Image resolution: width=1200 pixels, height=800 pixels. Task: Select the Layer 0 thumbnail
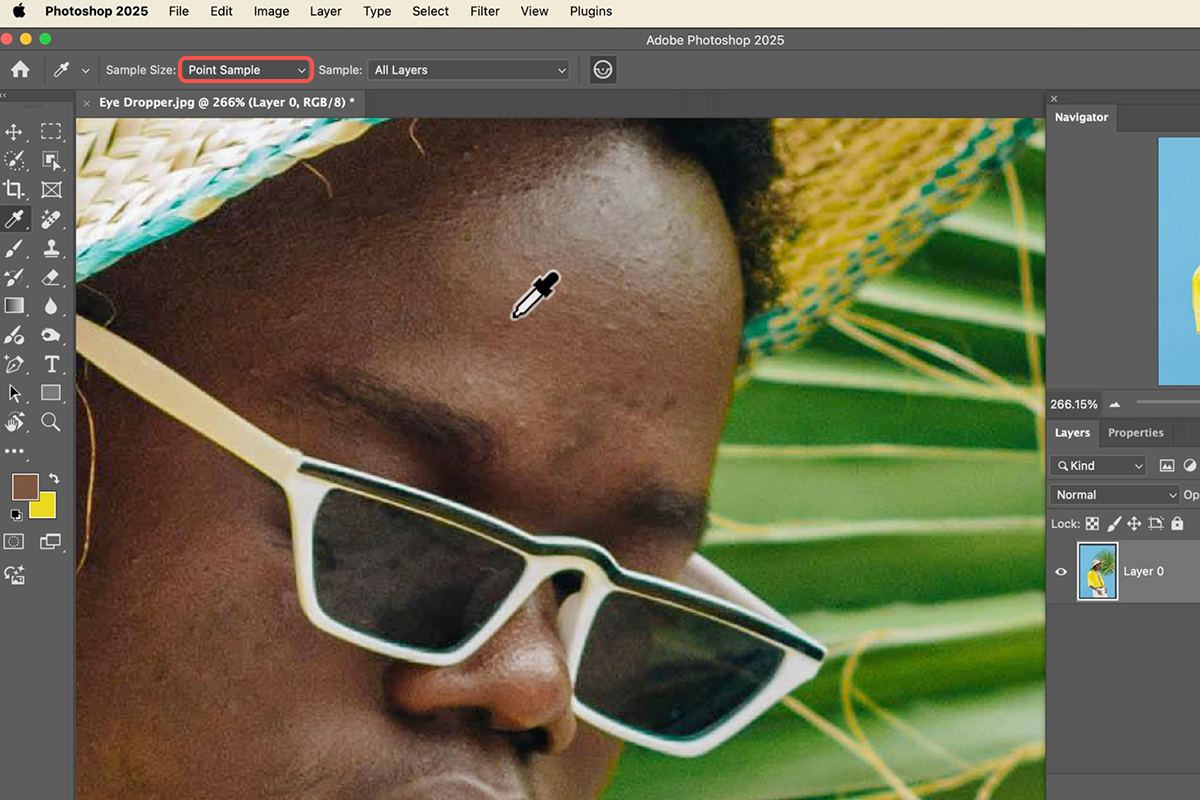1097,571
